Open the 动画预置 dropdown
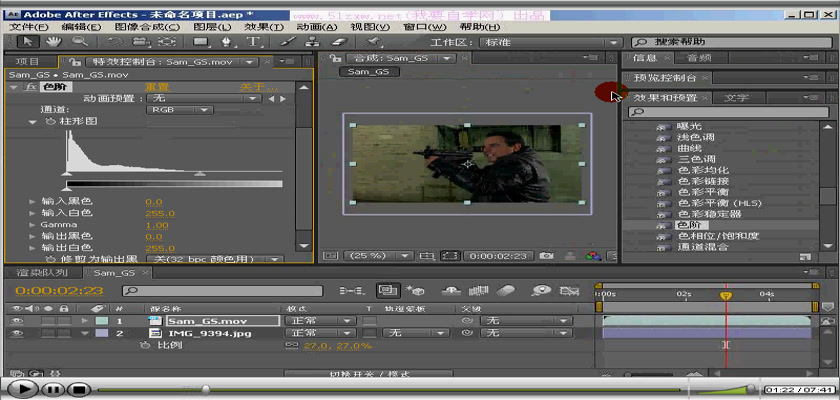The height and width of the screenshot is (400, 840). (x=204, y=99)
